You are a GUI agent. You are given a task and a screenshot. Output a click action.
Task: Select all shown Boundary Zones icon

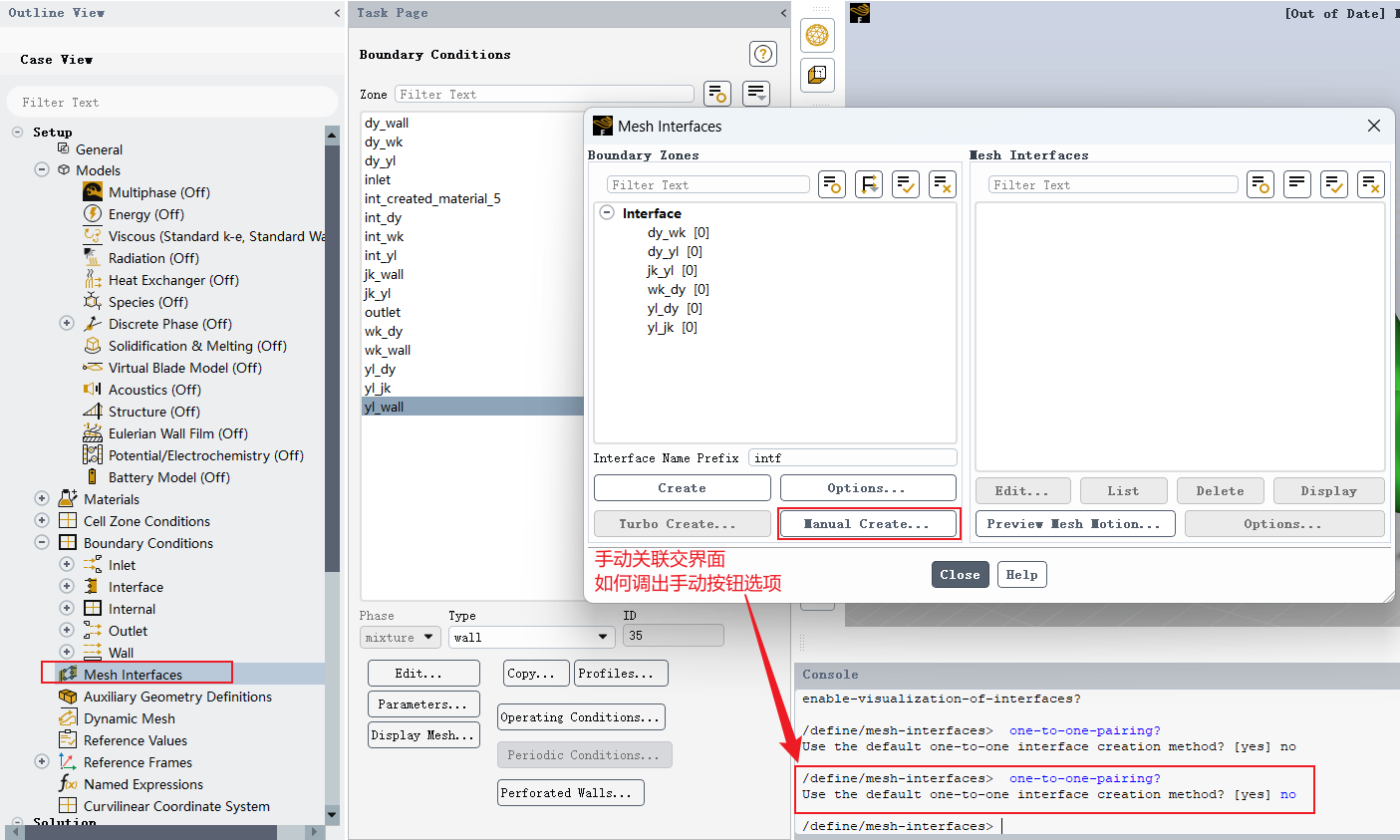click(906, 184)
